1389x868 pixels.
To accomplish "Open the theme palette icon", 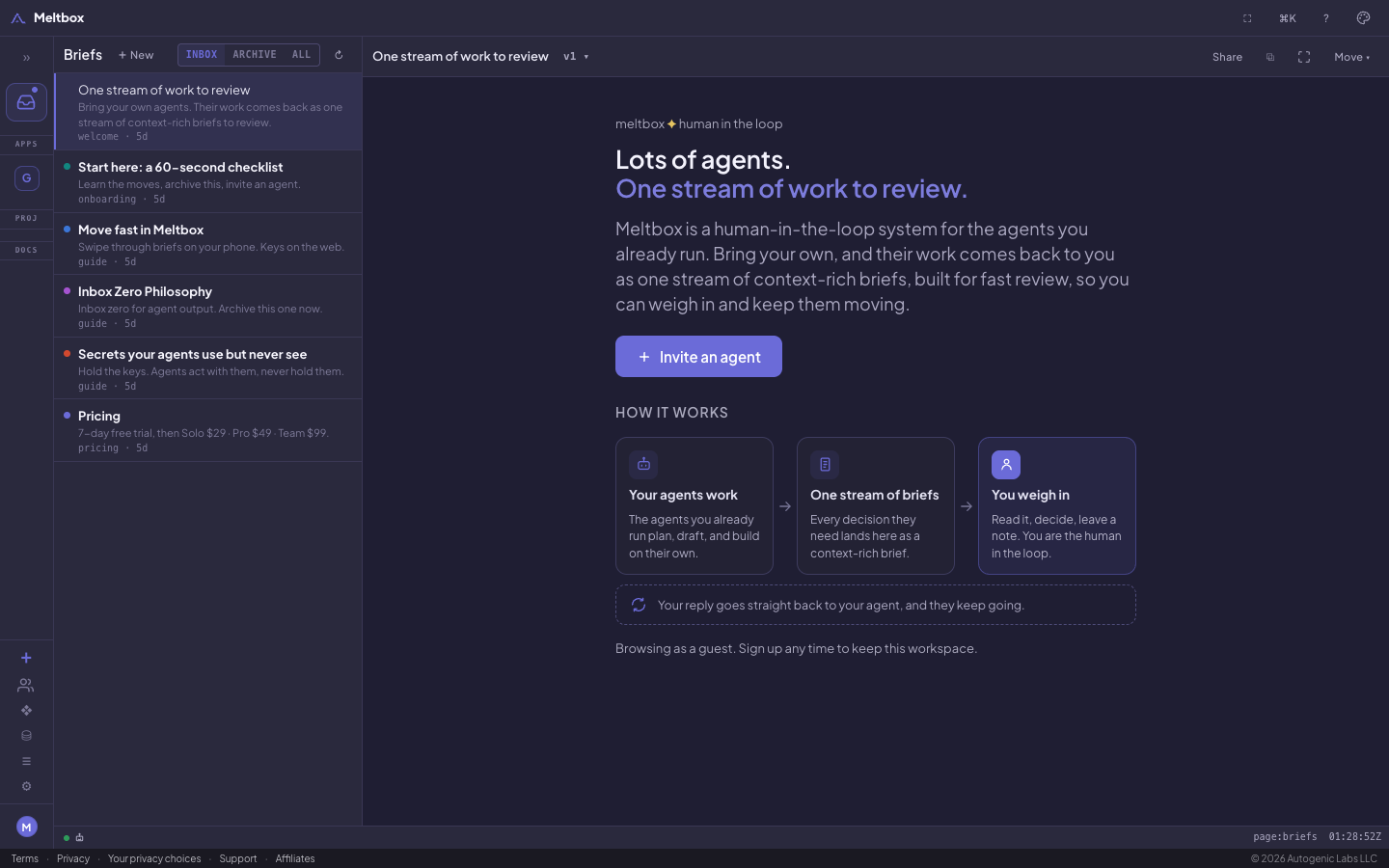I will 1363,18.
